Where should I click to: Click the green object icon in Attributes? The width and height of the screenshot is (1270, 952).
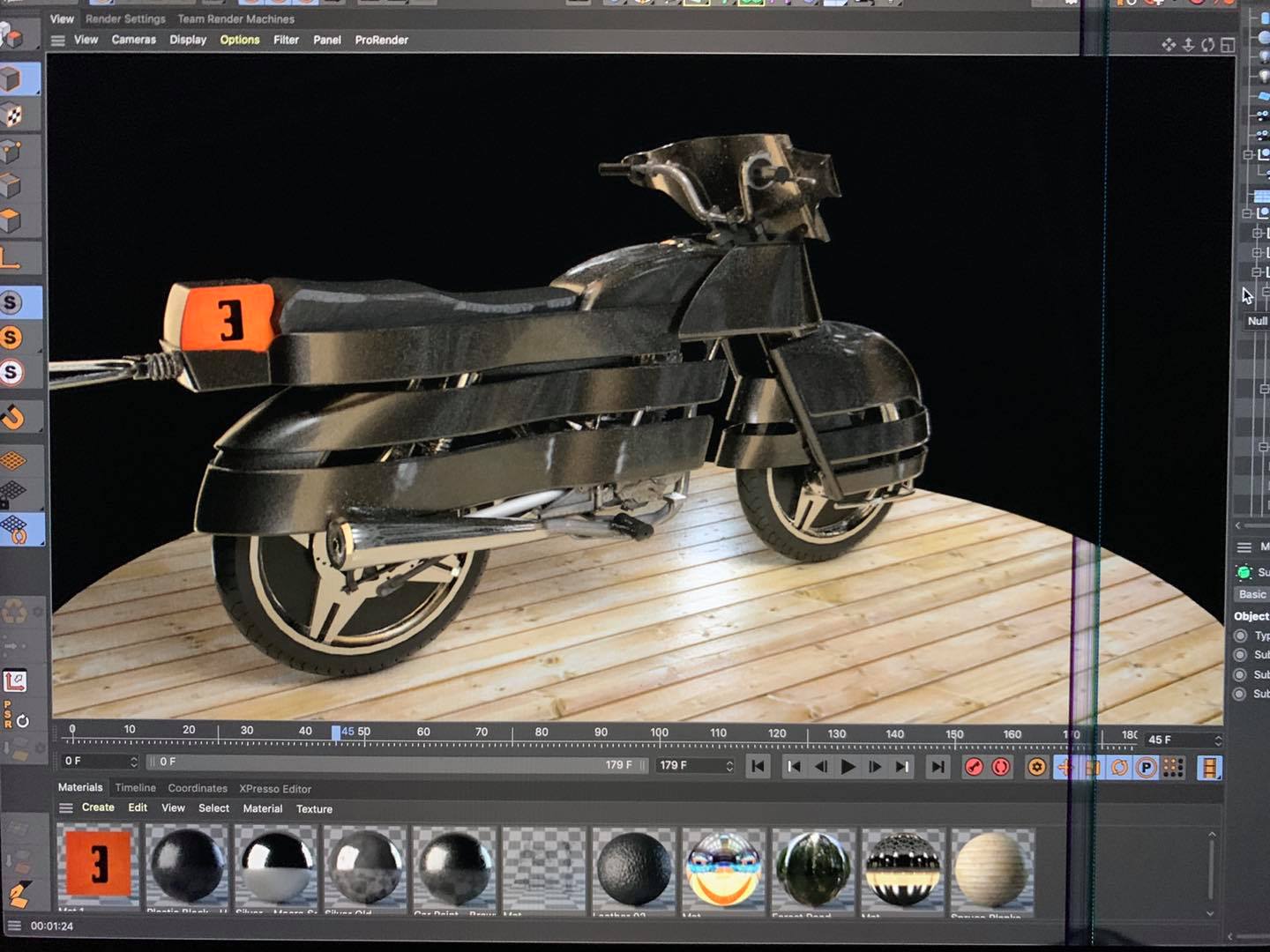[1244, 573]
